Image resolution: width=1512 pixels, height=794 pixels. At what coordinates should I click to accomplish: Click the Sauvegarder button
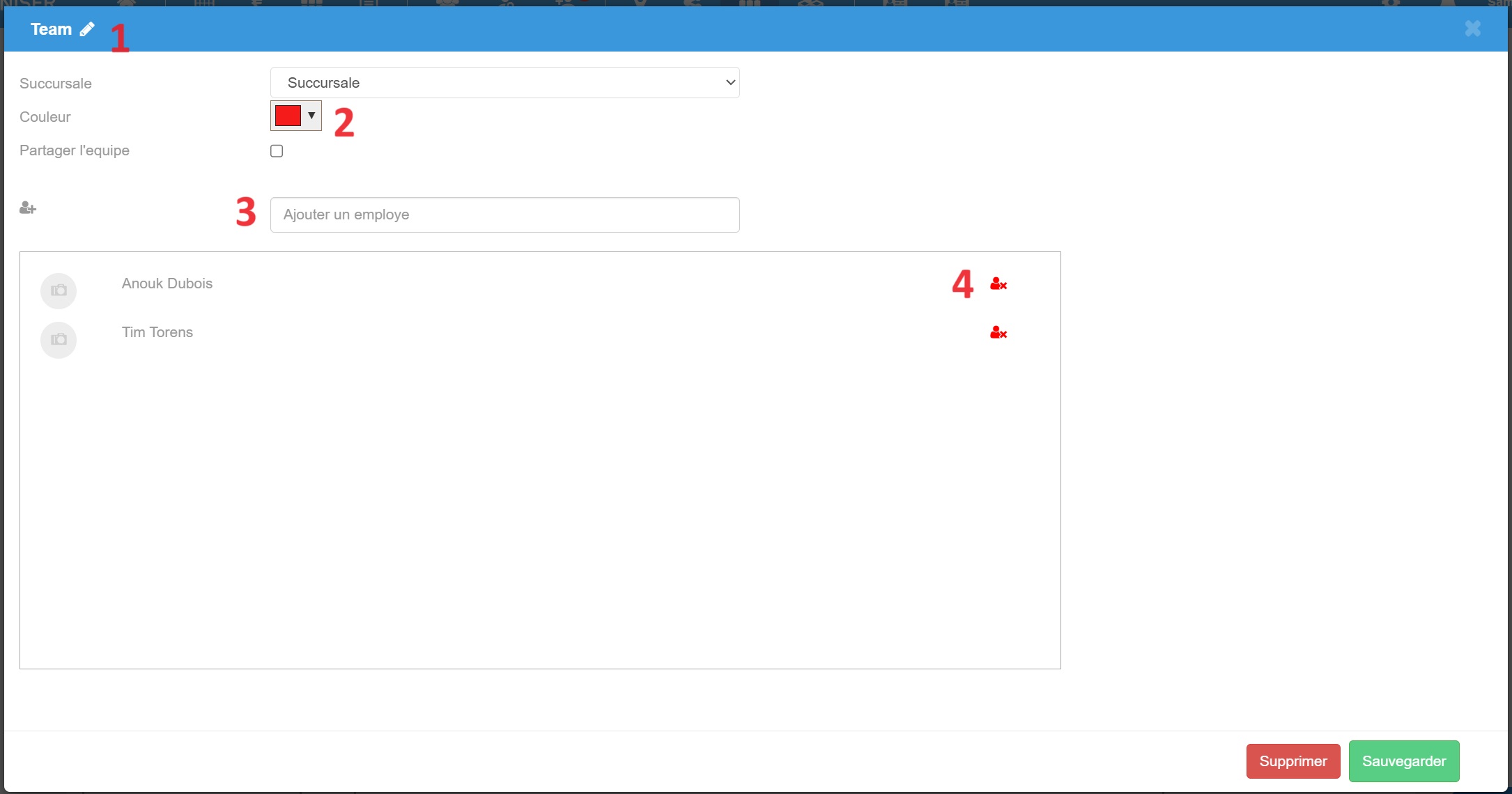pyautogui.click(x=1404, y=761)
